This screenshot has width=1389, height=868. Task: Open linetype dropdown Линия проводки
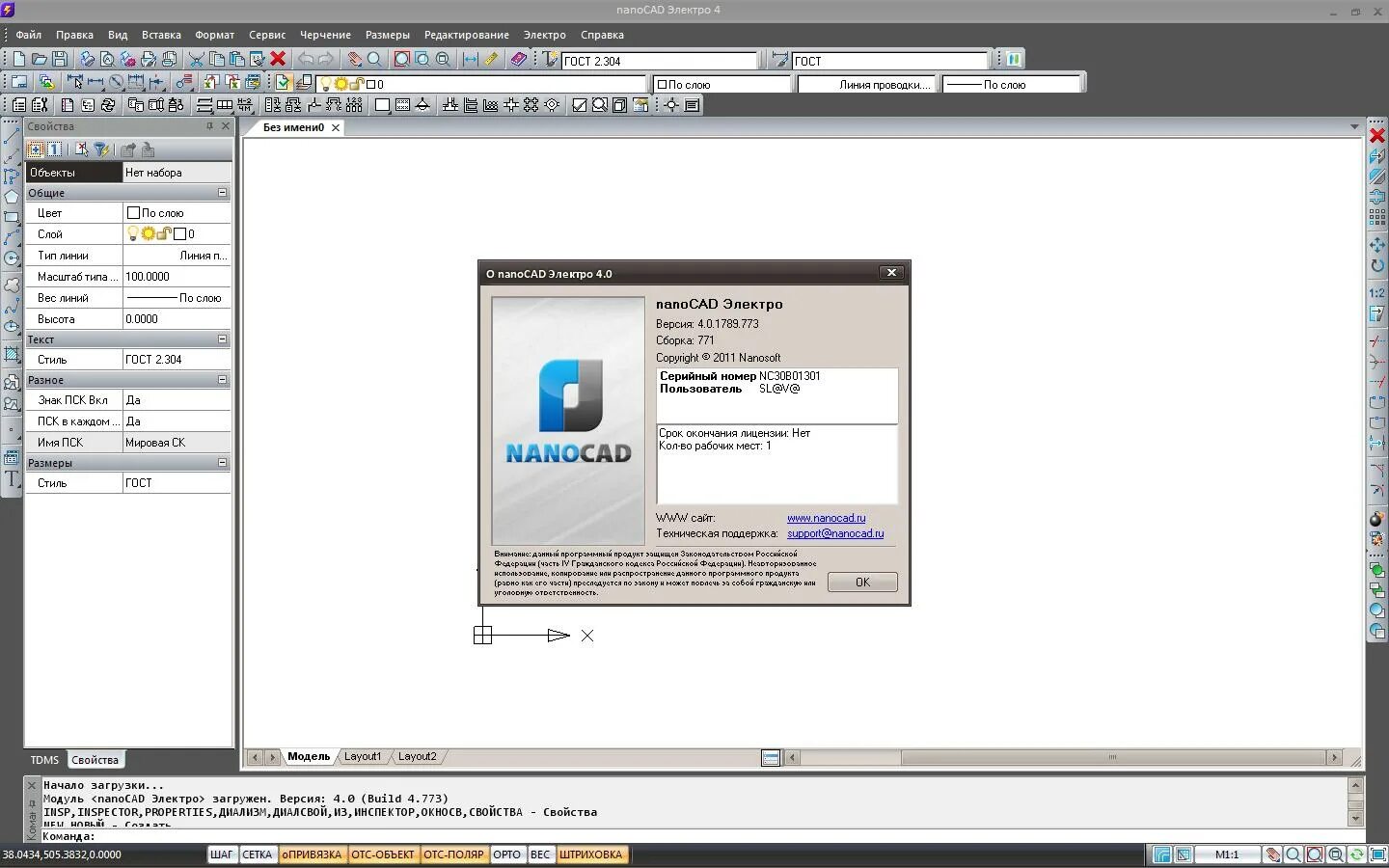pos(866,85)
